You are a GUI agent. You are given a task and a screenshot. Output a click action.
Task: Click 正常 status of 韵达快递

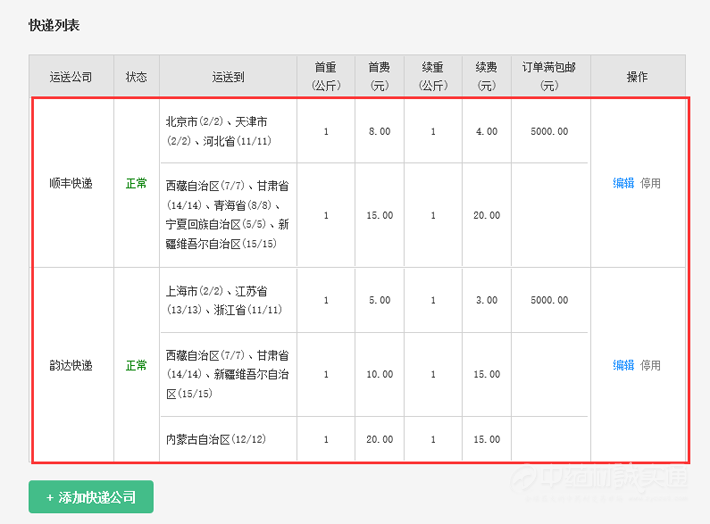136,365
